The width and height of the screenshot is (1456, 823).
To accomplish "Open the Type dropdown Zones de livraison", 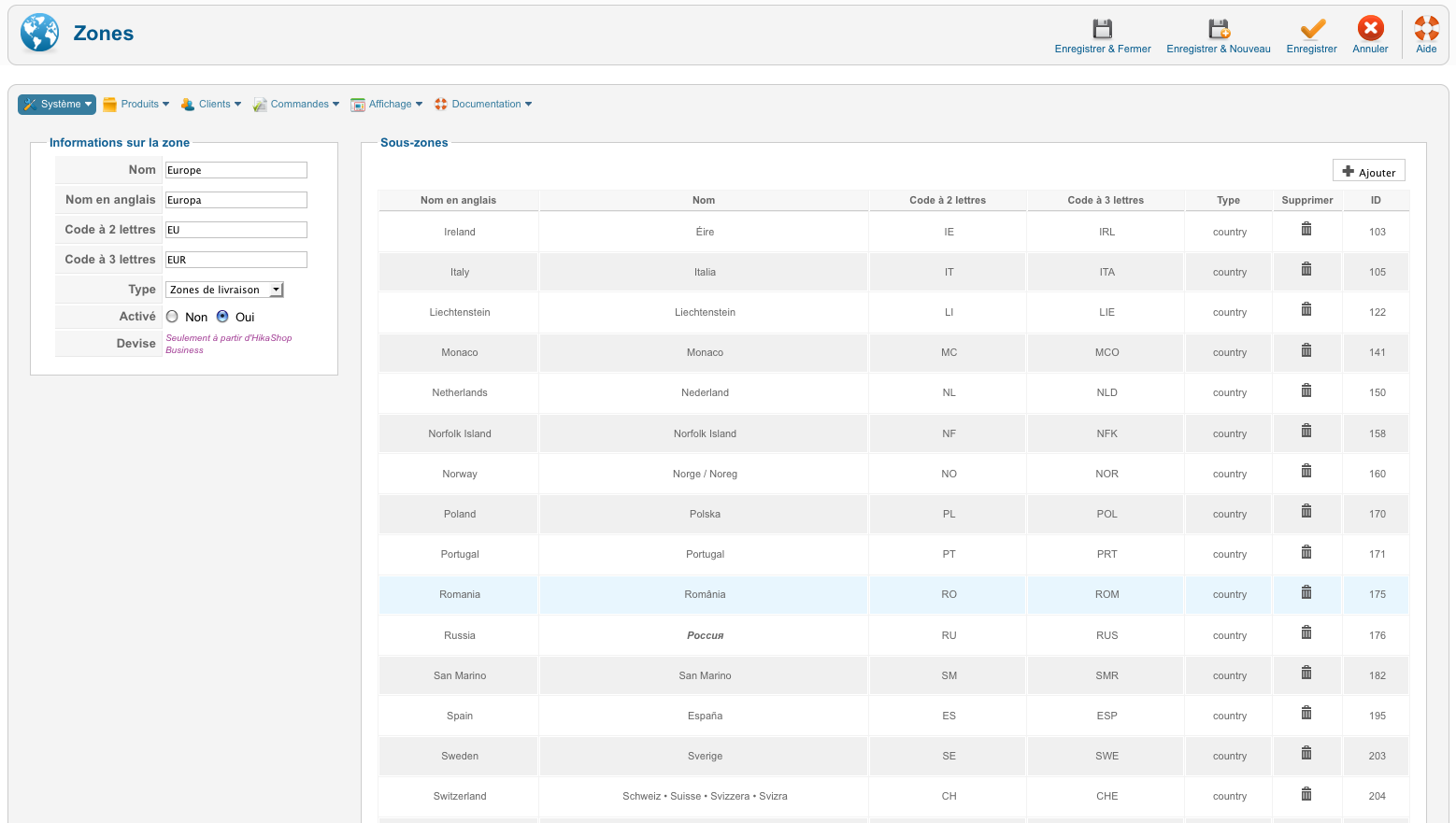I will [224, 290].
